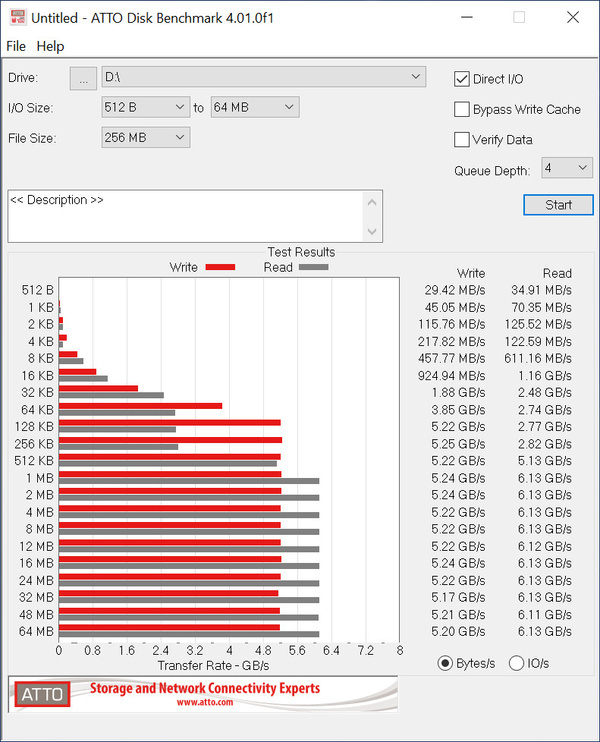Click in the Description text field
The height and width of the screenshot is (742, 600).
pos(185,216)
